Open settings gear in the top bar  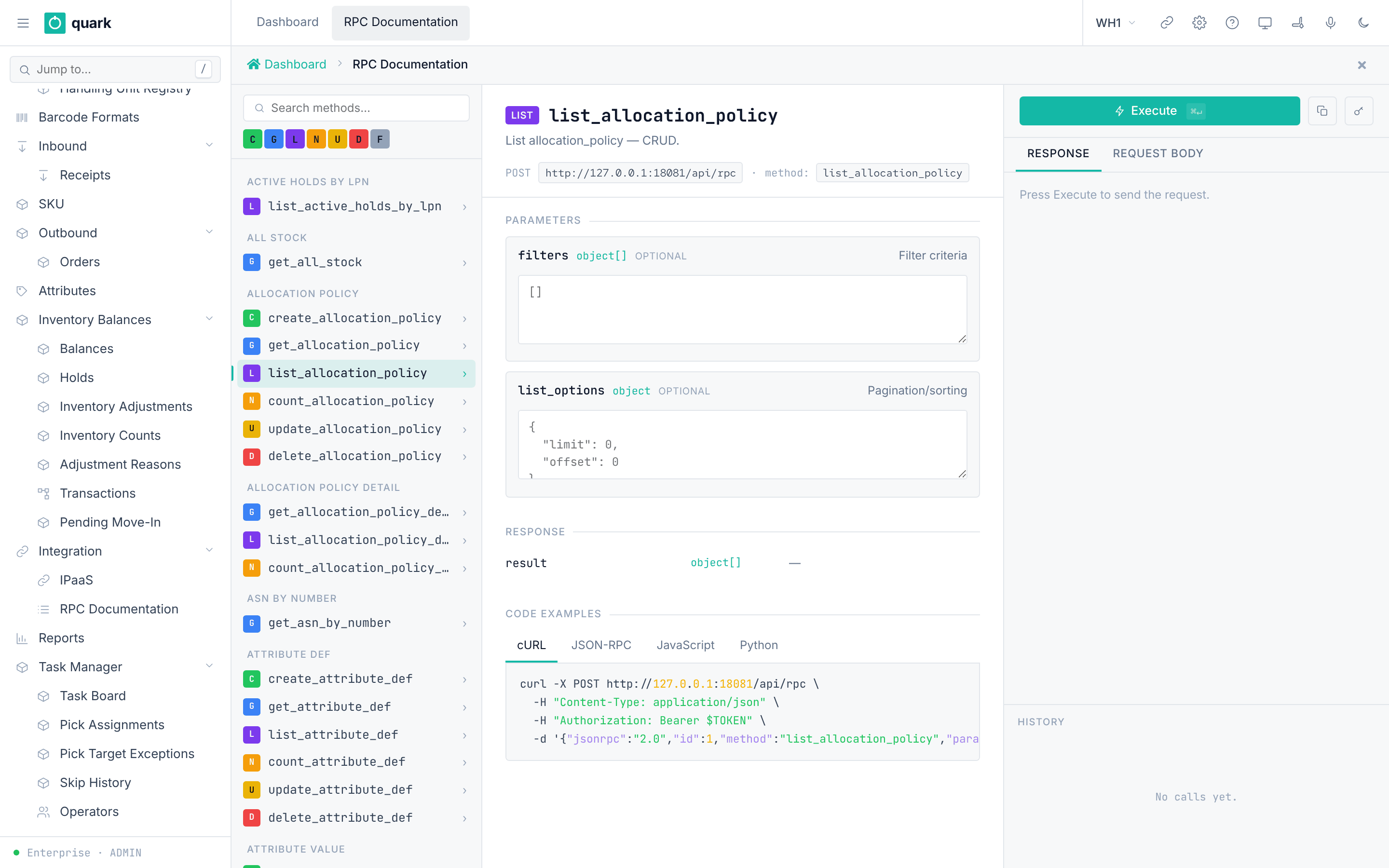(1199, 23)
